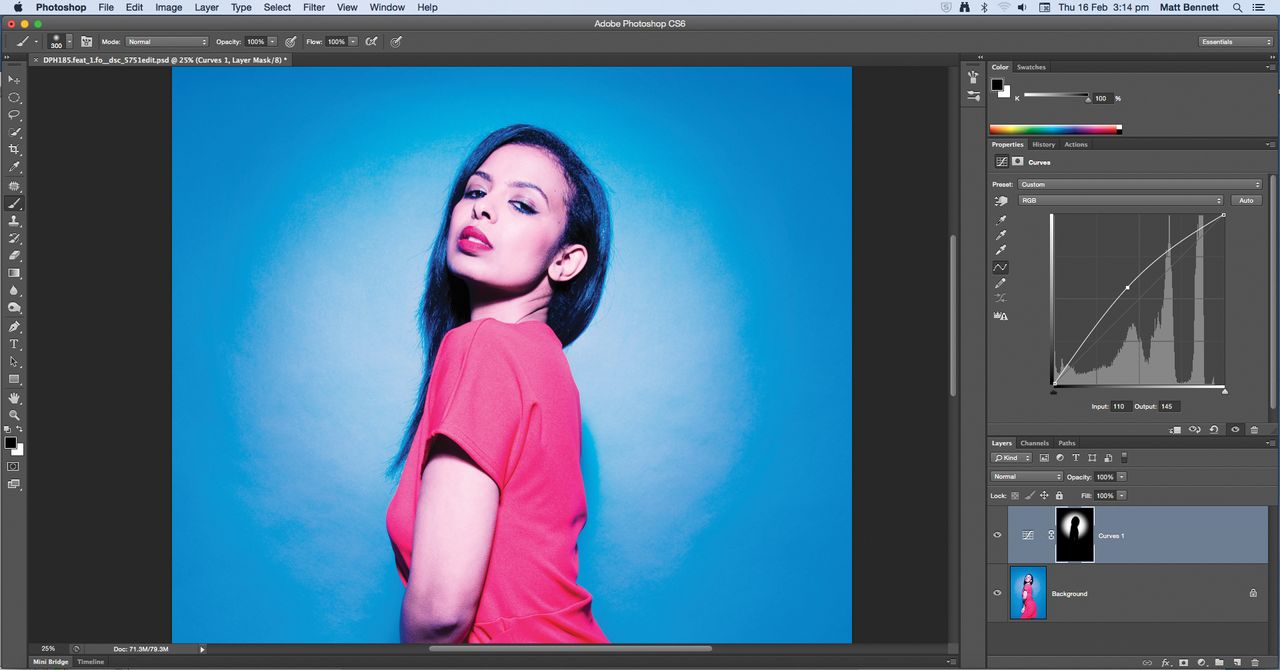Screen dimensions: 1280x670
Task: Toggle Lock position in the Layers panel
Action: (x=1044, y=495)
